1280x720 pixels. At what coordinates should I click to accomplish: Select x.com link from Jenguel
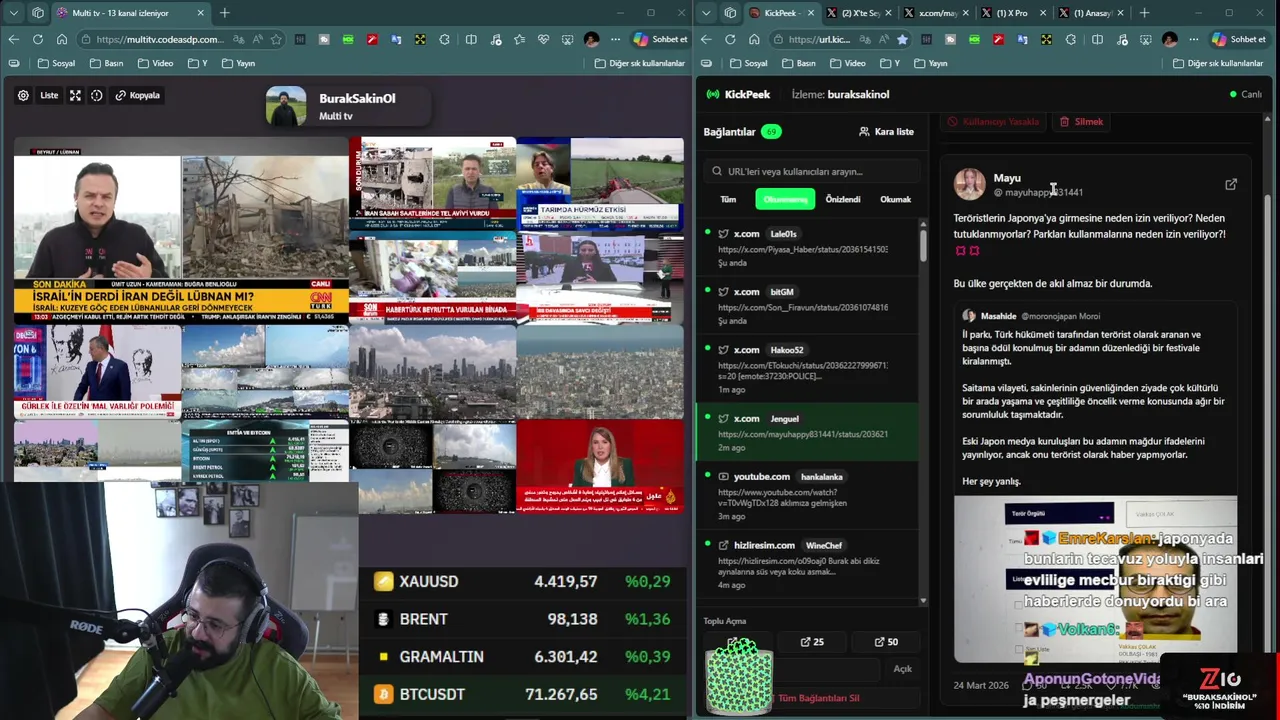tap(809, 432)
